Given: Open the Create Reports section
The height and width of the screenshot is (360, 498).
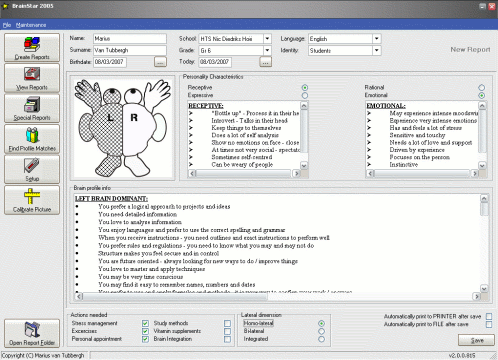Looking at the screenshot, I should 32,48.
